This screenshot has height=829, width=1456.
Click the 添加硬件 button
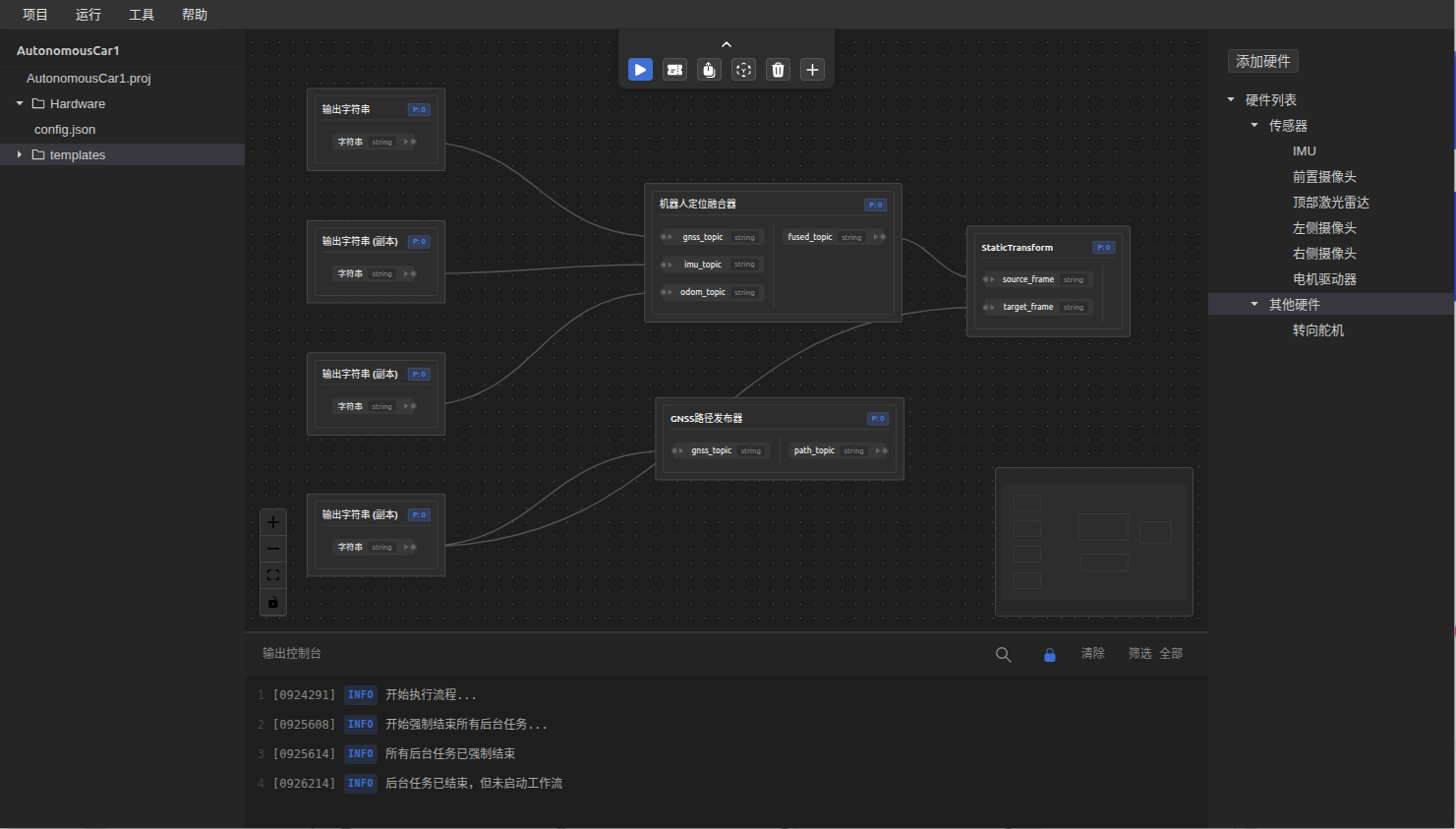[x=1262, y=61]
